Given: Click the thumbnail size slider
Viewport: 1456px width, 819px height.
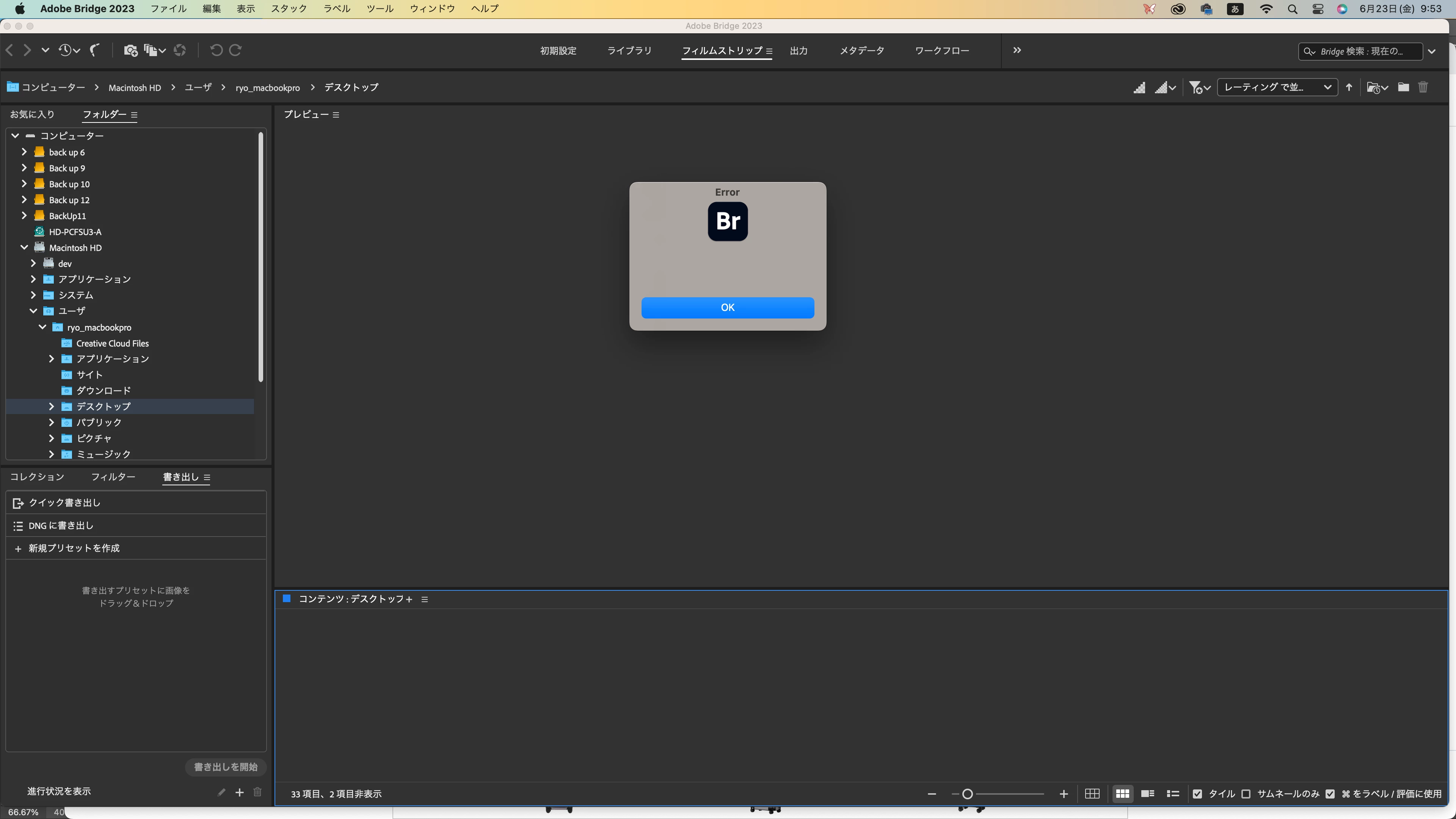Looking at the screenshot, I should click(967, 794).
